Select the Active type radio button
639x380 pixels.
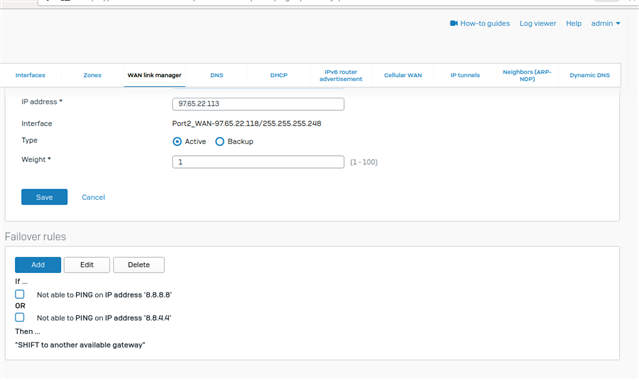[177, 141]
